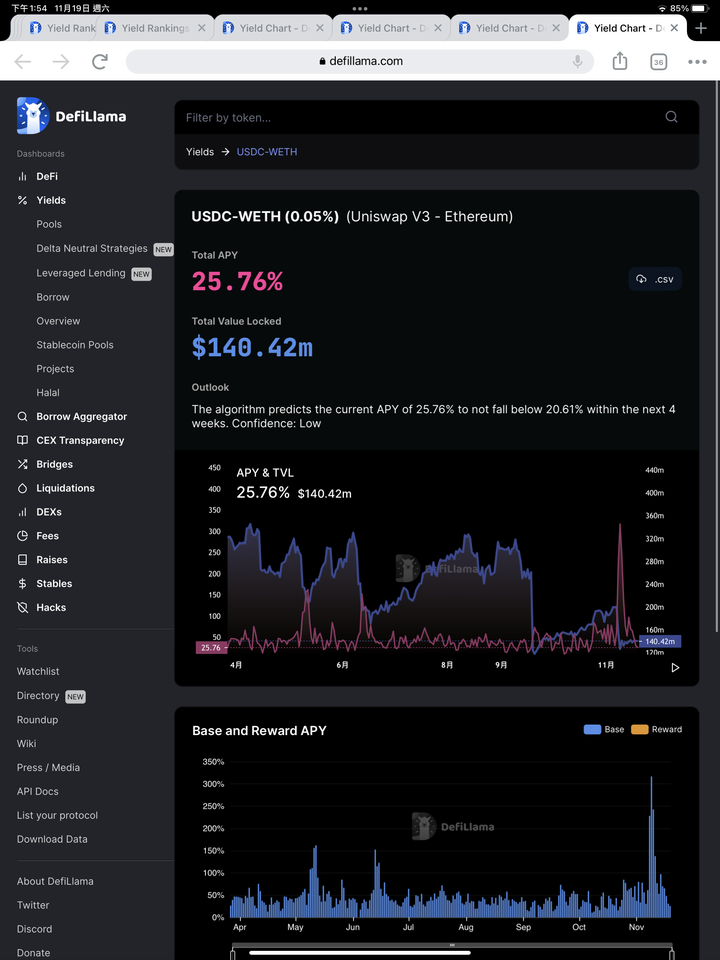The image size is (720, 960).
Task: Open Delta Neutral Strategies page
Action: (x=92, y=249)
